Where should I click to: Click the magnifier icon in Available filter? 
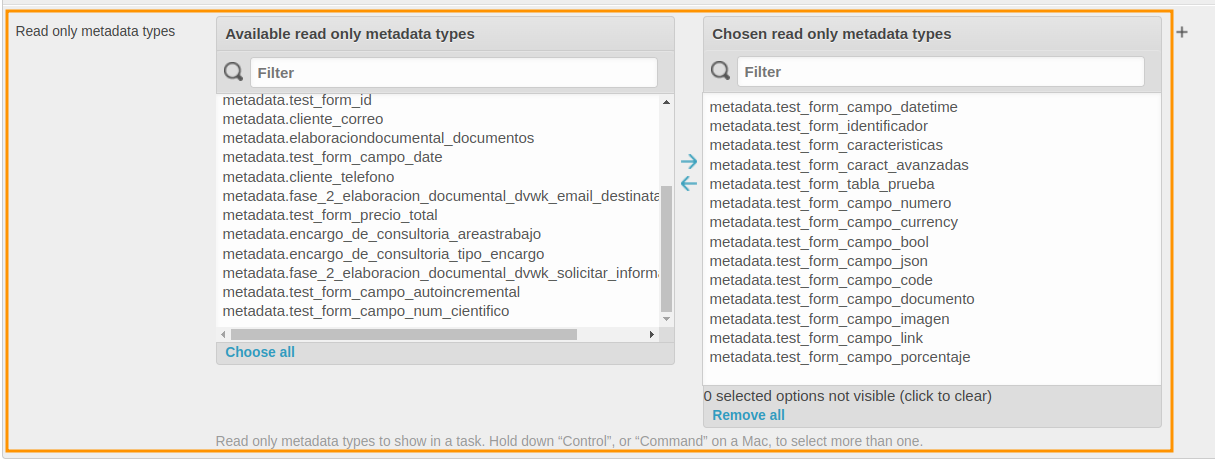coord(234,72)
